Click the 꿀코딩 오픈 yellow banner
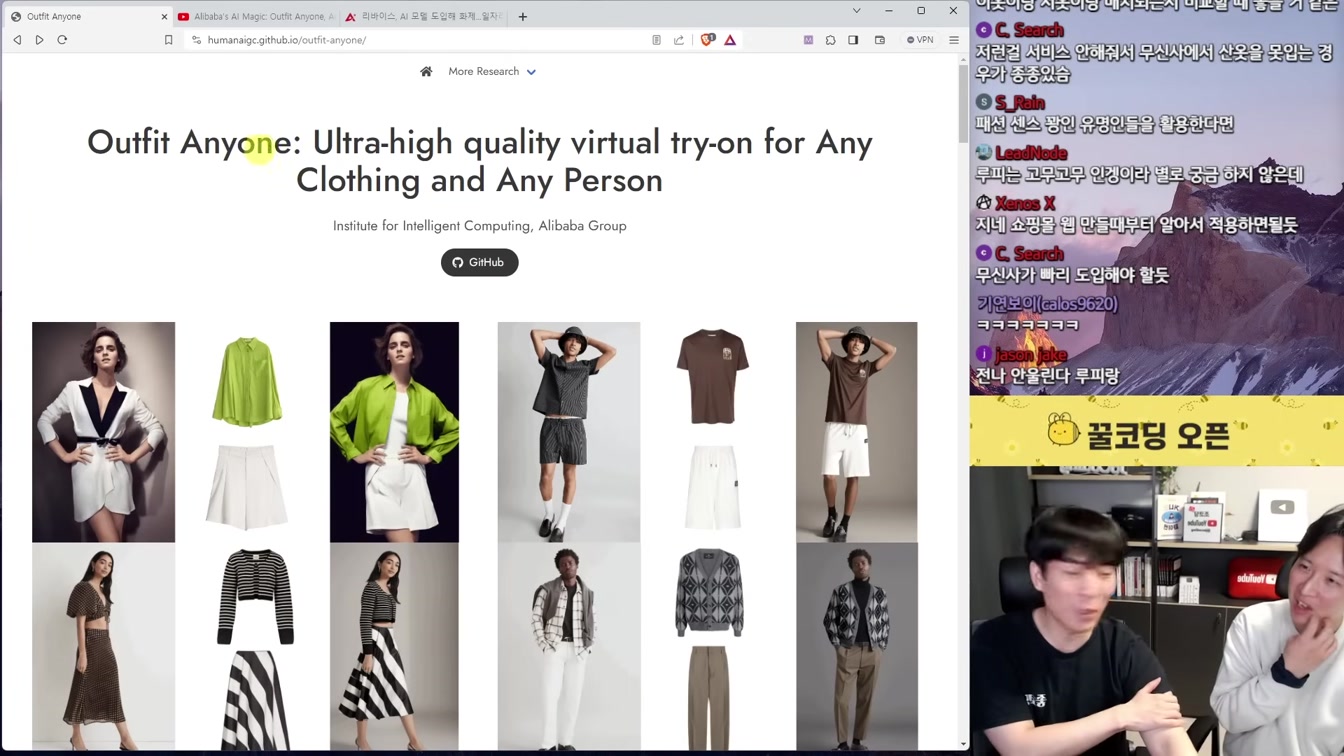Viewport: 1344px width, 756px height. point(1156,432)
